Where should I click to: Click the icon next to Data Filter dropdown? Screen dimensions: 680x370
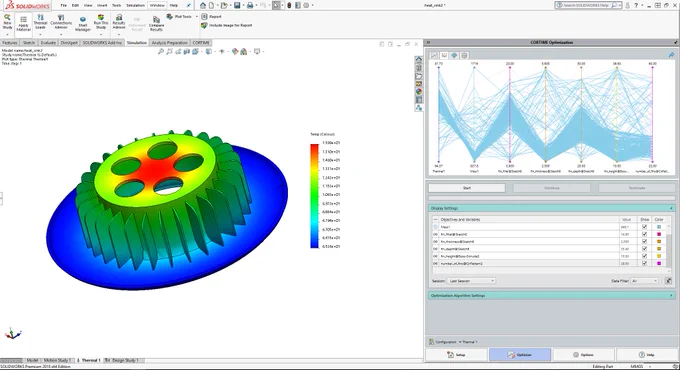click(668, 281)
